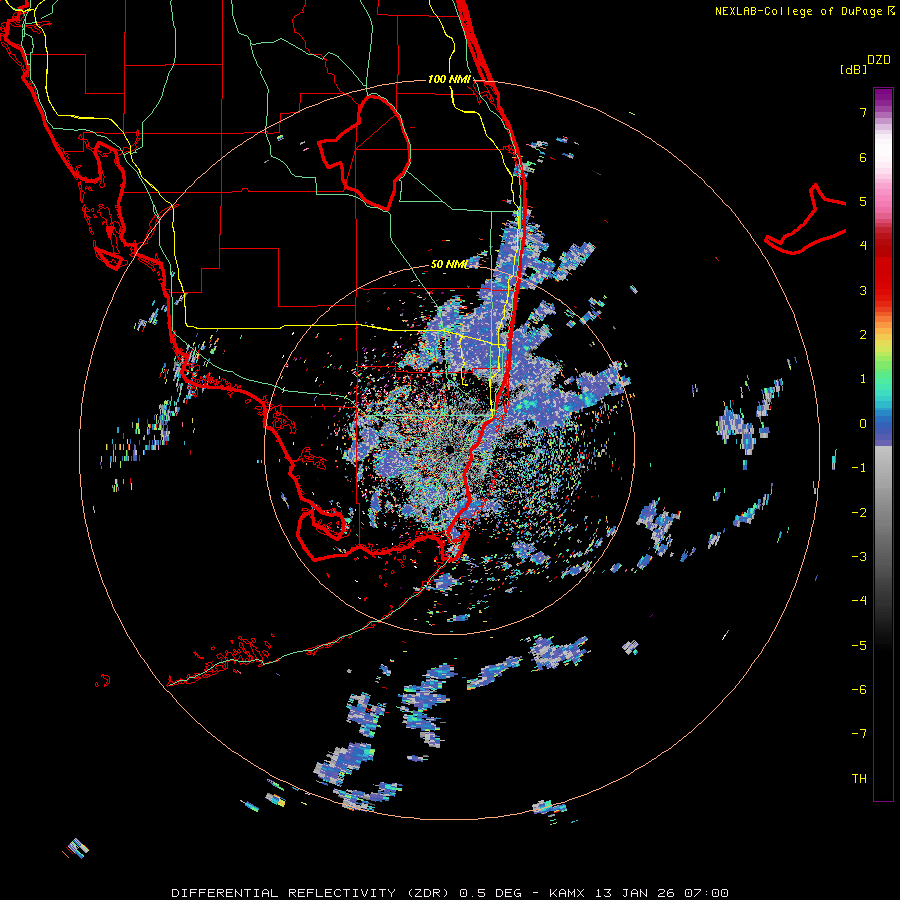Click the -2 dB value on color scale

tap(859, 513)
